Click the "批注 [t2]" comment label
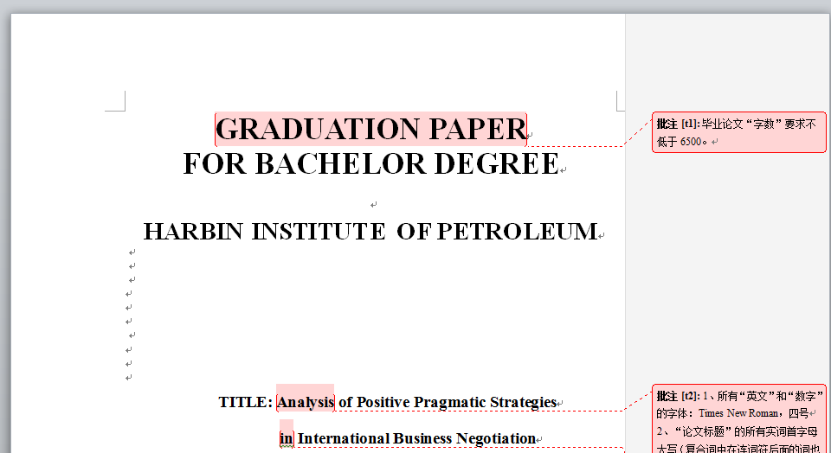Viewport: 831px width, 454px height. pos(677,395)
